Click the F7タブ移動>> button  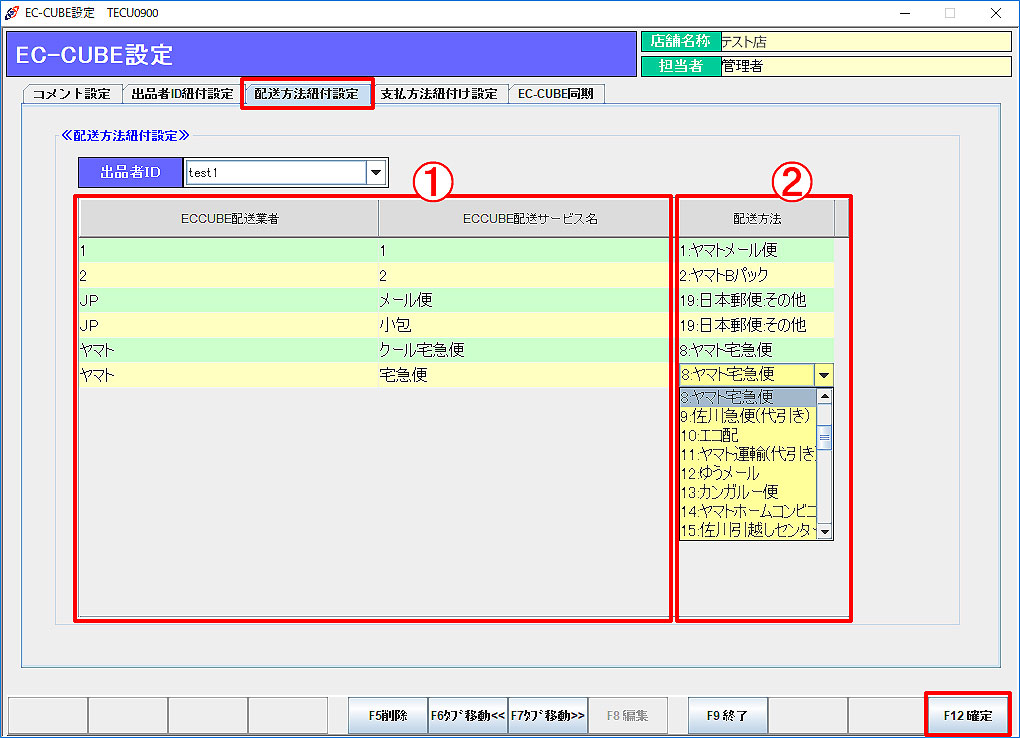pos(548,715)
